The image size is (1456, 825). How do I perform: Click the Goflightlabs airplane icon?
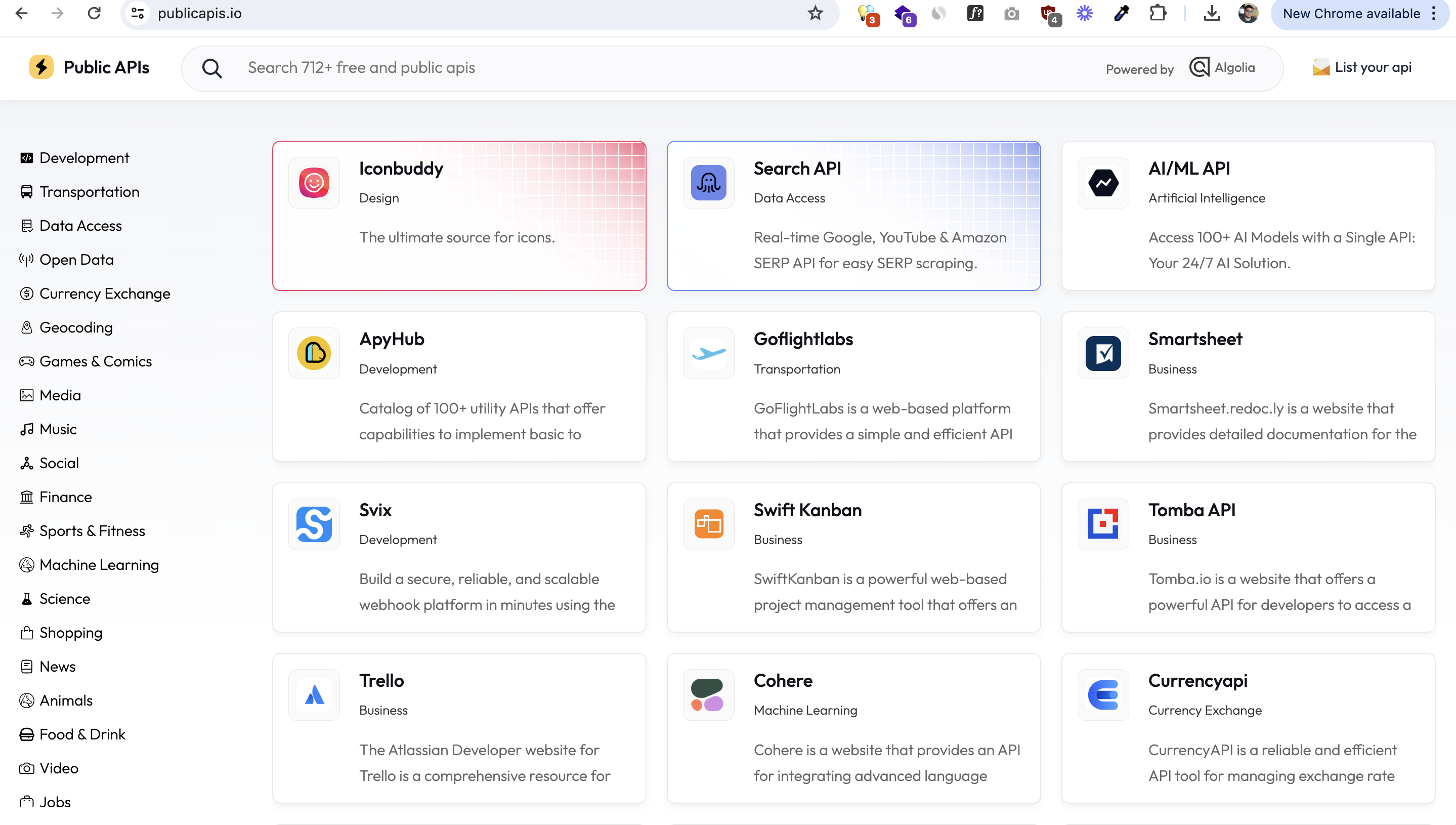pyautogui.click(x=708, y=353)
